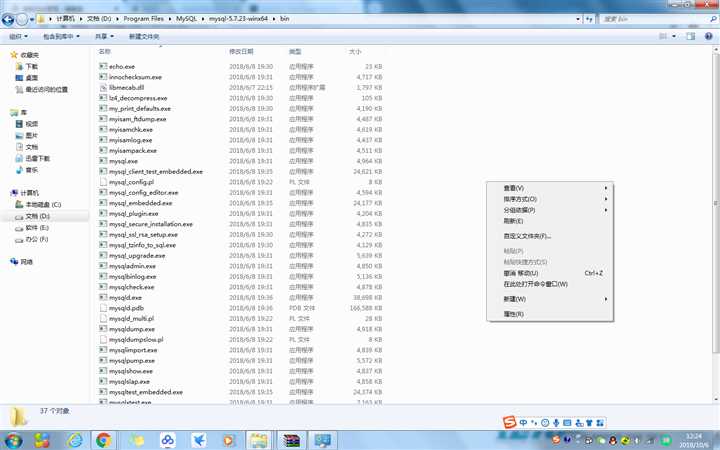Viewport: 720px width, 450px height.
Task: Launch Google Chrome from taskbar
Action: [x=104, y=441]
